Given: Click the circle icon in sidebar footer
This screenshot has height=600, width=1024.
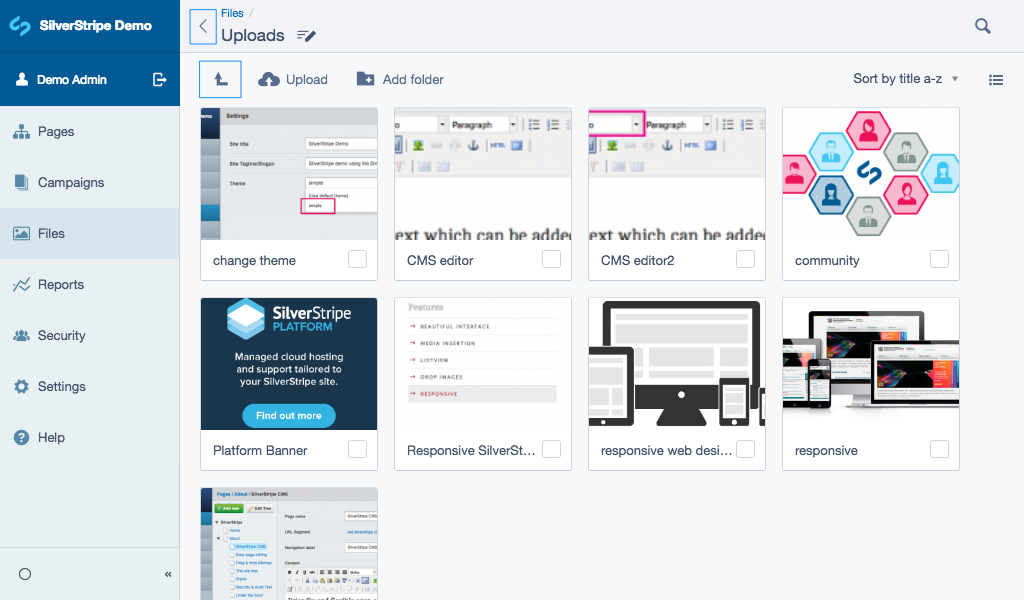Looking at the screenshot, I should [x=25, y=574].
